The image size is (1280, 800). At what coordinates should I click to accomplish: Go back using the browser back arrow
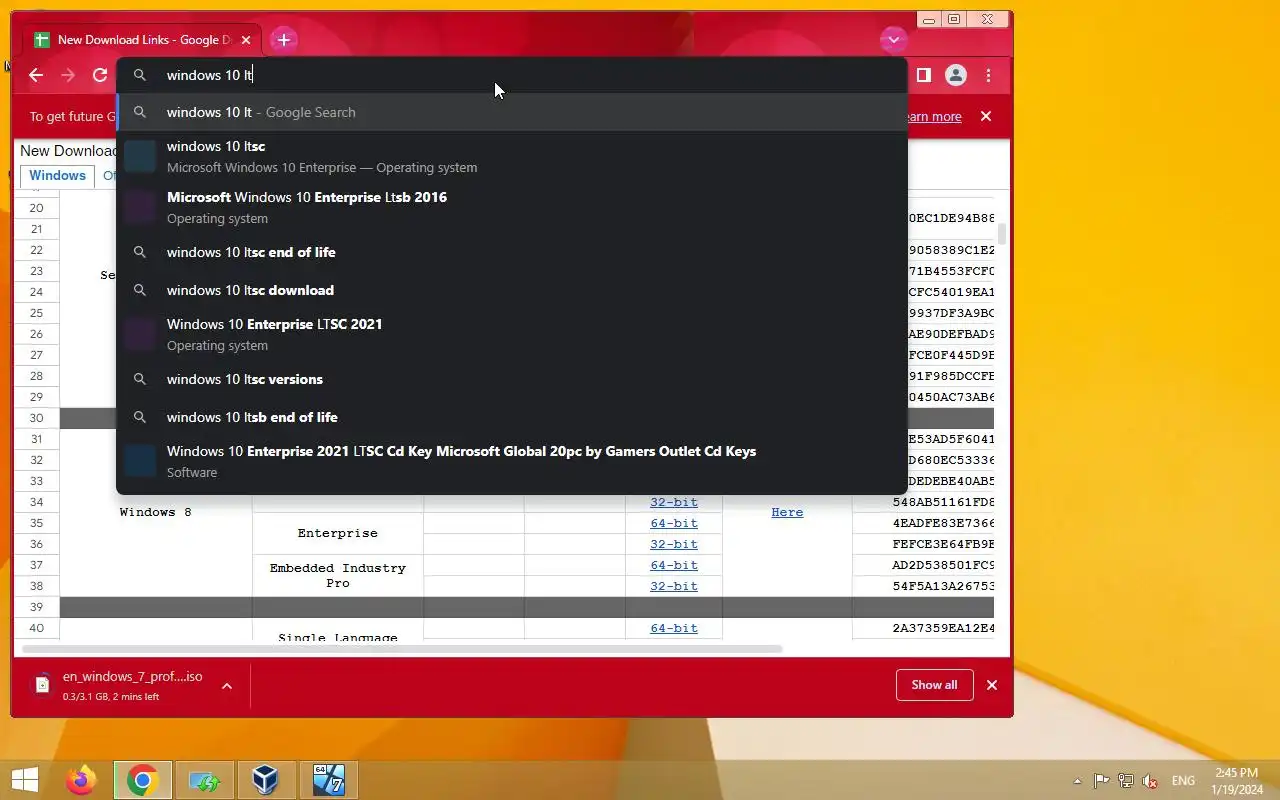[36, 75]
